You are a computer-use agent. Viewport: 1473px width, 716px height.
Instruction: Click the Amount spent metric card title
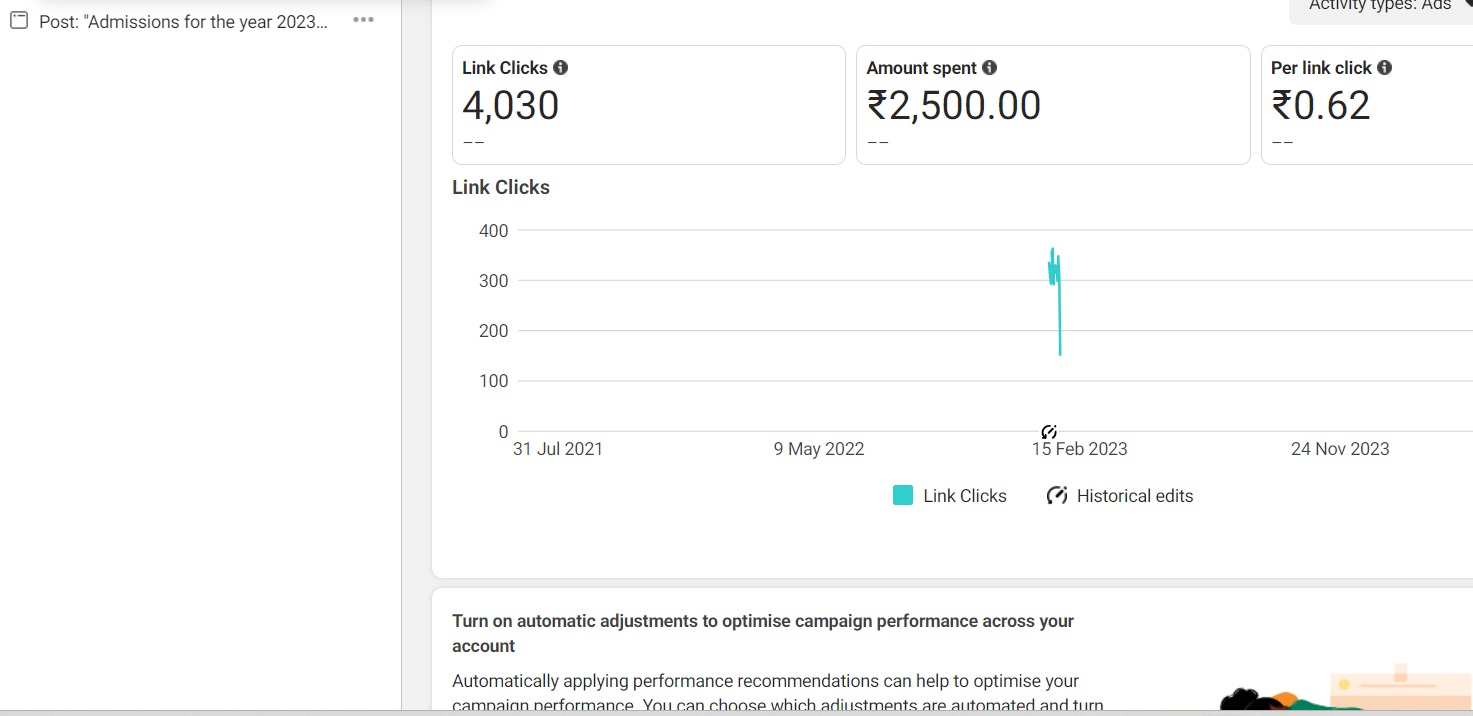click(922, 68)
